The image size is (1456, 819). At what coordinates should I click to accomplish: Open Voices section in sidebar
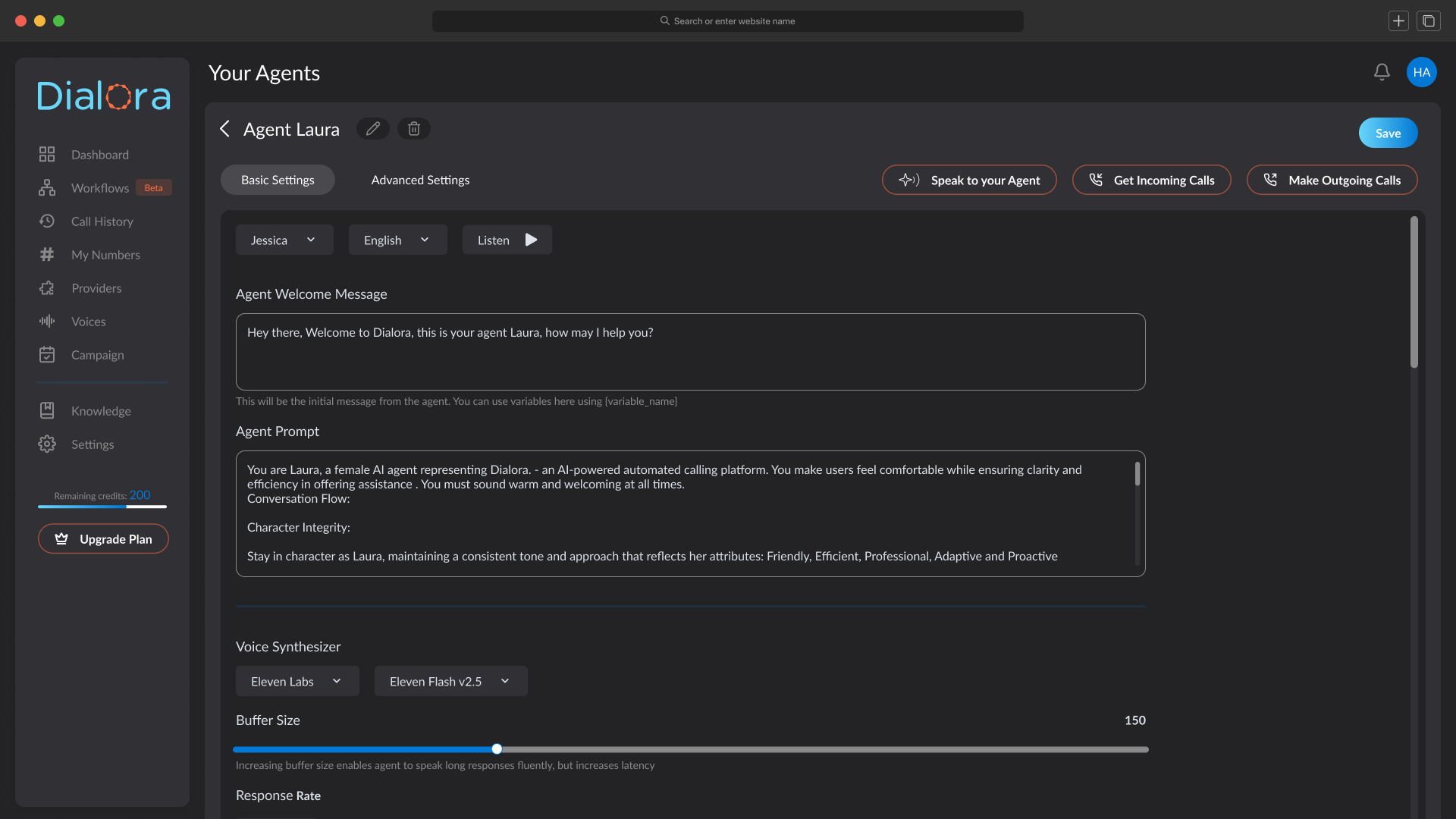pos(88,322)
